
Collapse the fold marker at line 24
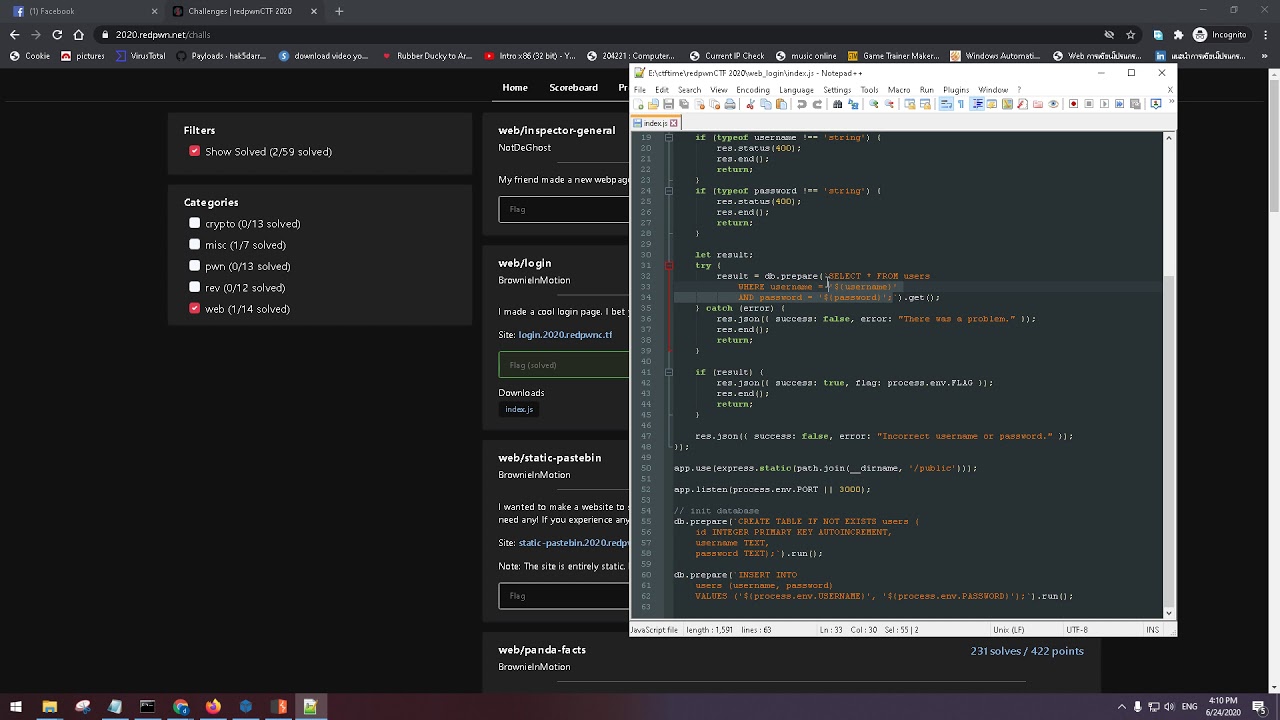pos(669,190)
